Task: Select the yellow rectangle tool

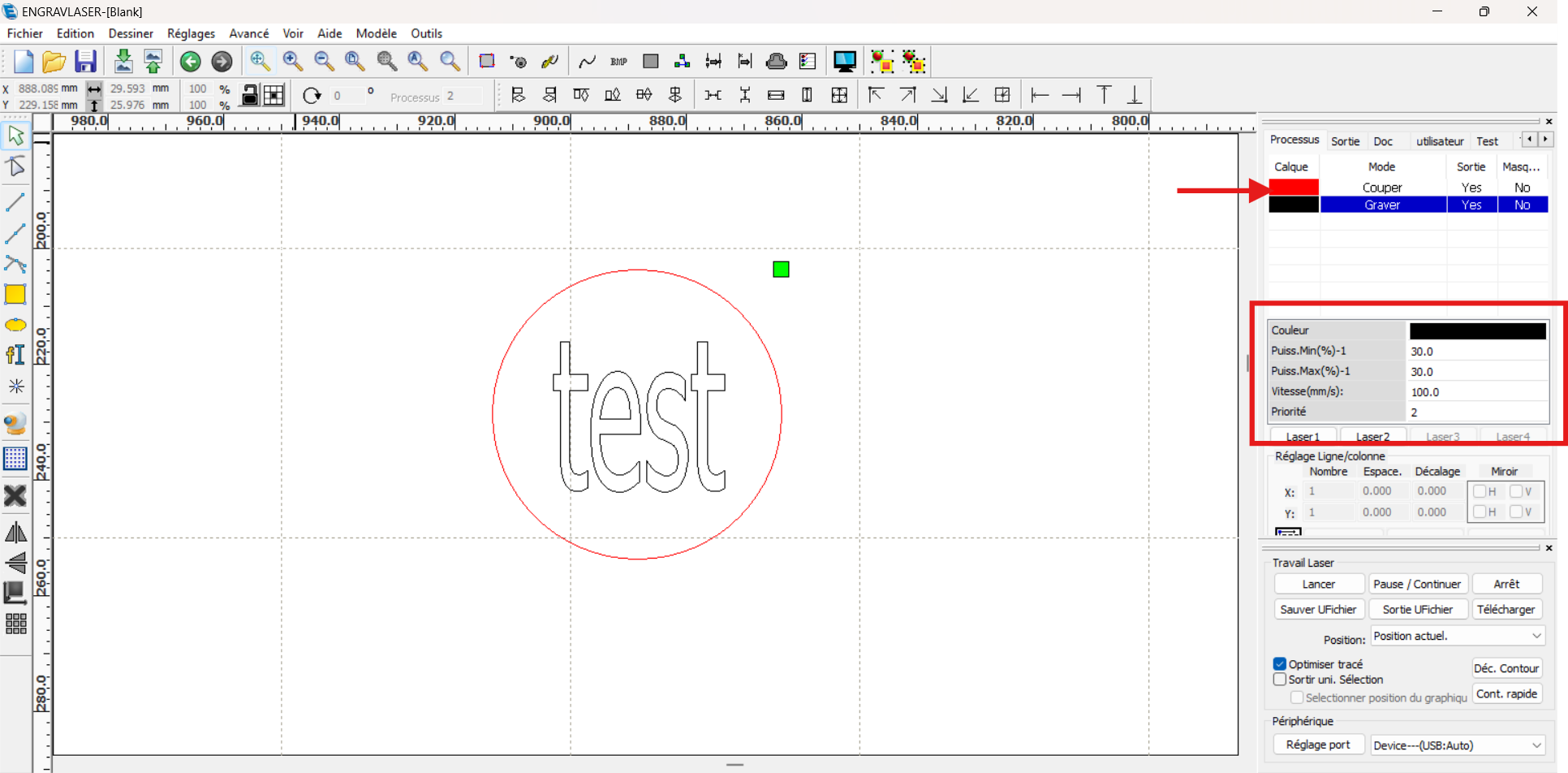Action: tap(15, 294)
